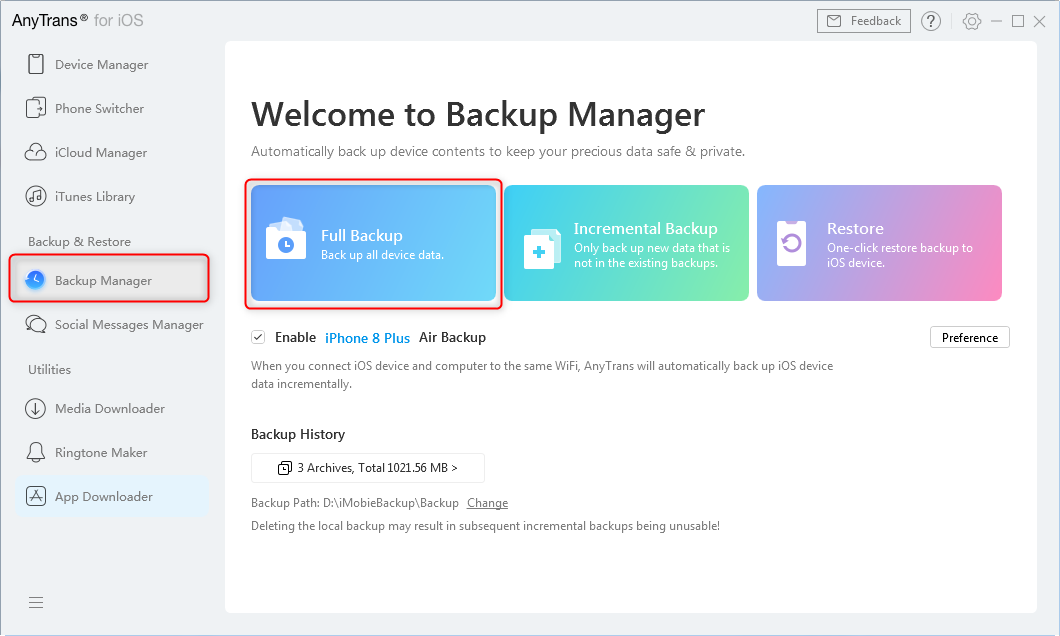Click the Social Messages Manager chat icon
1060x636 pixels.
click(x=36, y=324)
